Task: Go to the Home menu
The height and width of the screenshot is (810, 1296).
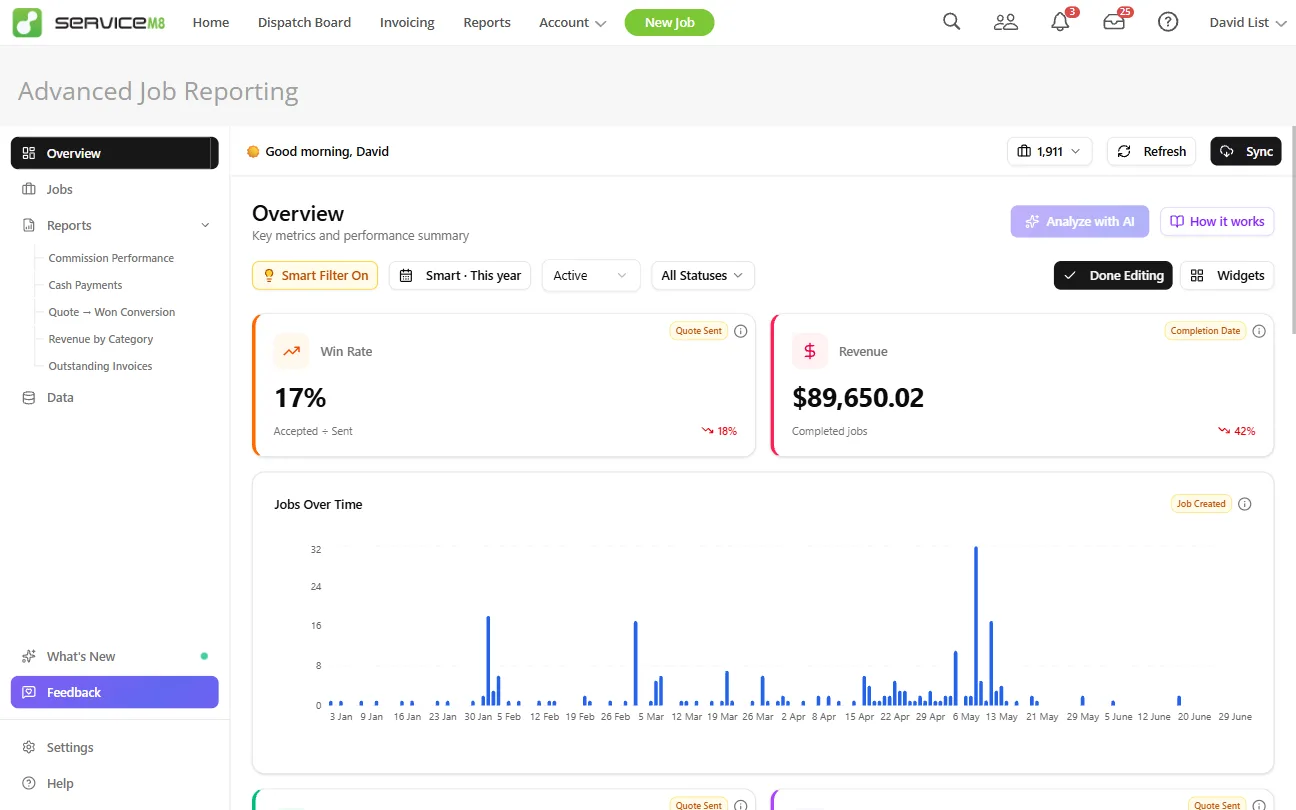Action: pyautogui.click(x=211, y=22)
